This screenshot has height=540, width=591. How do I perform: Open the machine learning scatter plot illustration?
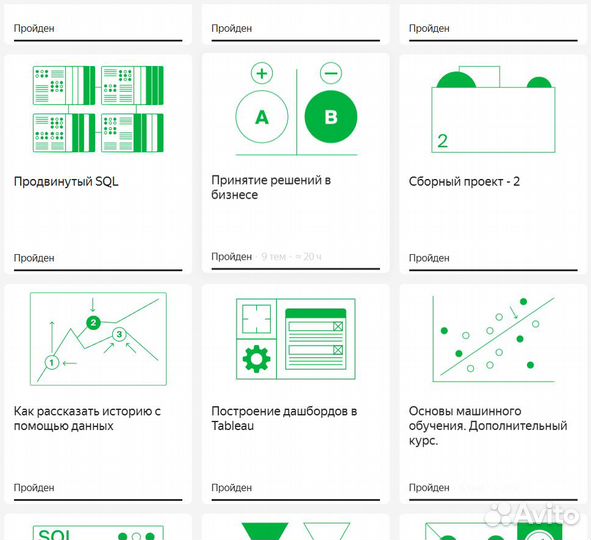(x=493, y=339)
